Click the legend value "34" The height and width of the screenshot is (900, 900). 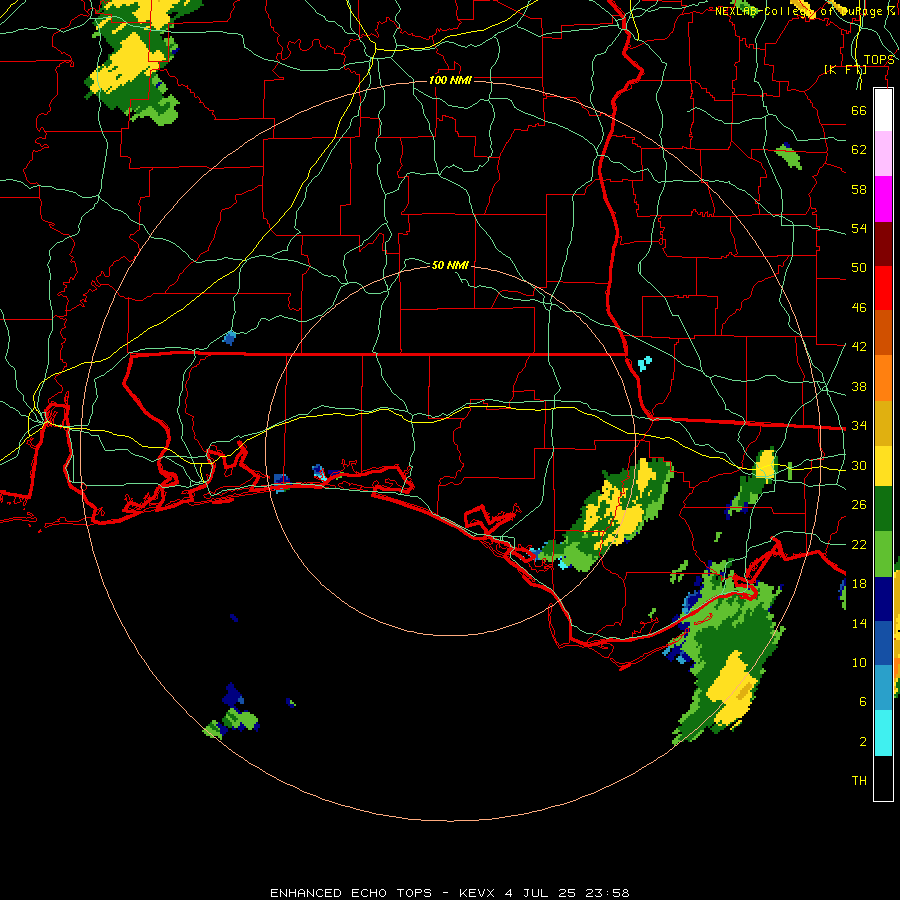(859, 426)
